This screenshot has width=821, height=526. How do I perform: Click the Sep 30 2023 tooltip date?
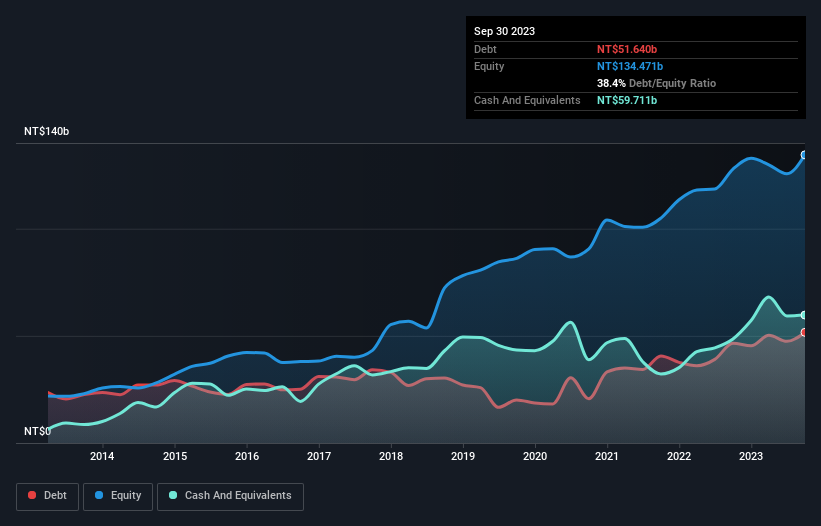point(504,31)
